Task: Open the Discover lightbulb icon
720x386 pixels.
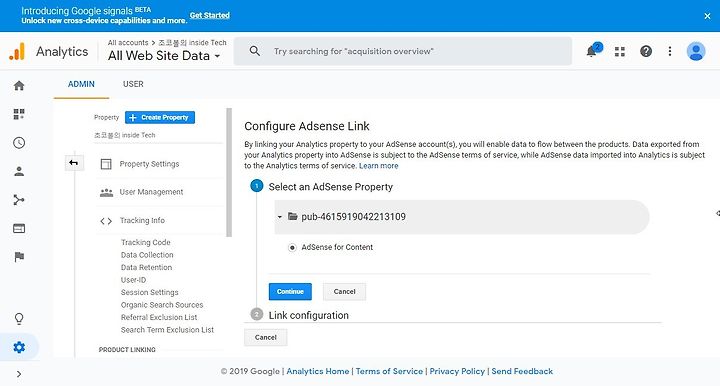Action: coord(19,319)
